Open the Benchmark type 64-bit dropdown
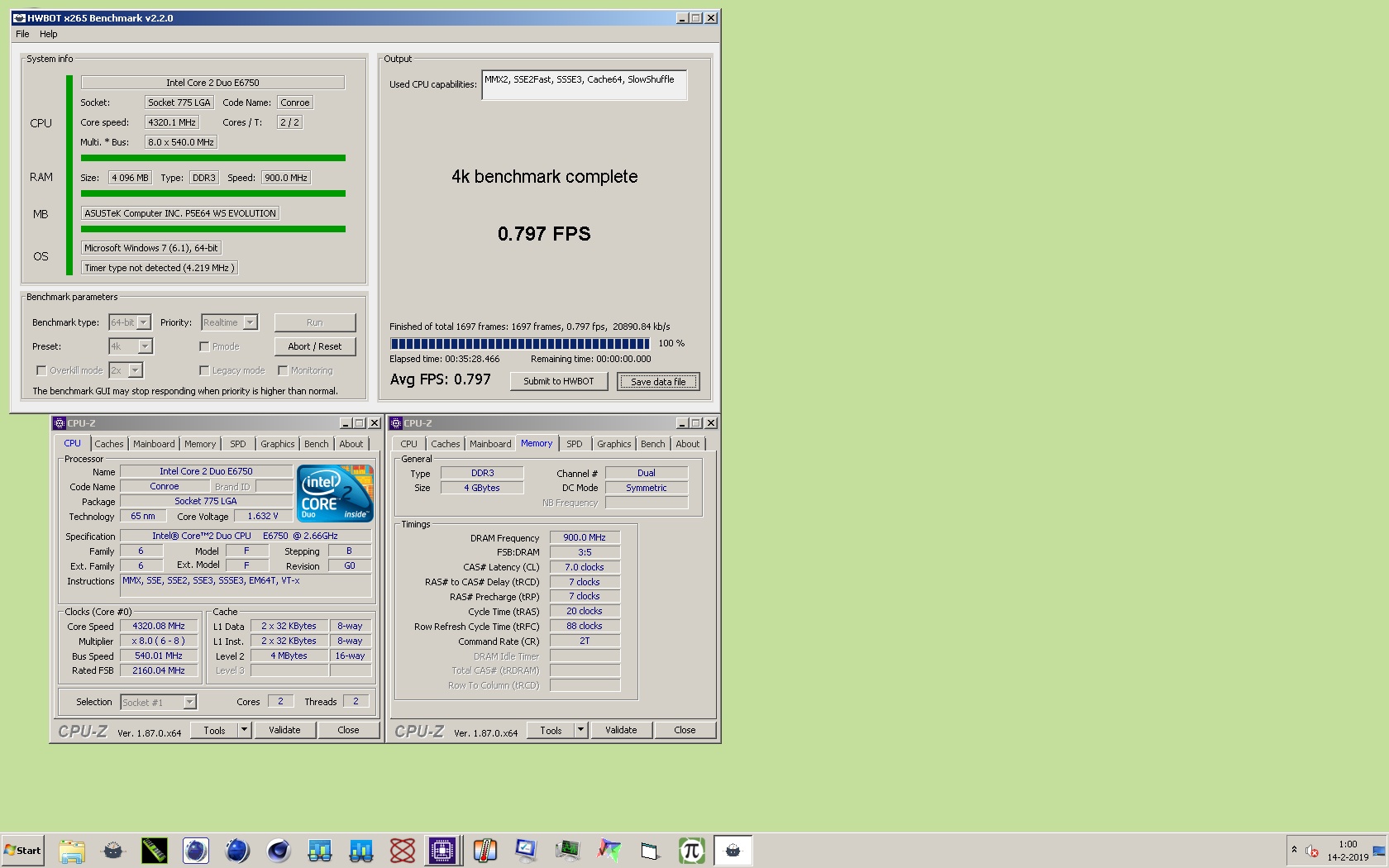 pos(143,322)
